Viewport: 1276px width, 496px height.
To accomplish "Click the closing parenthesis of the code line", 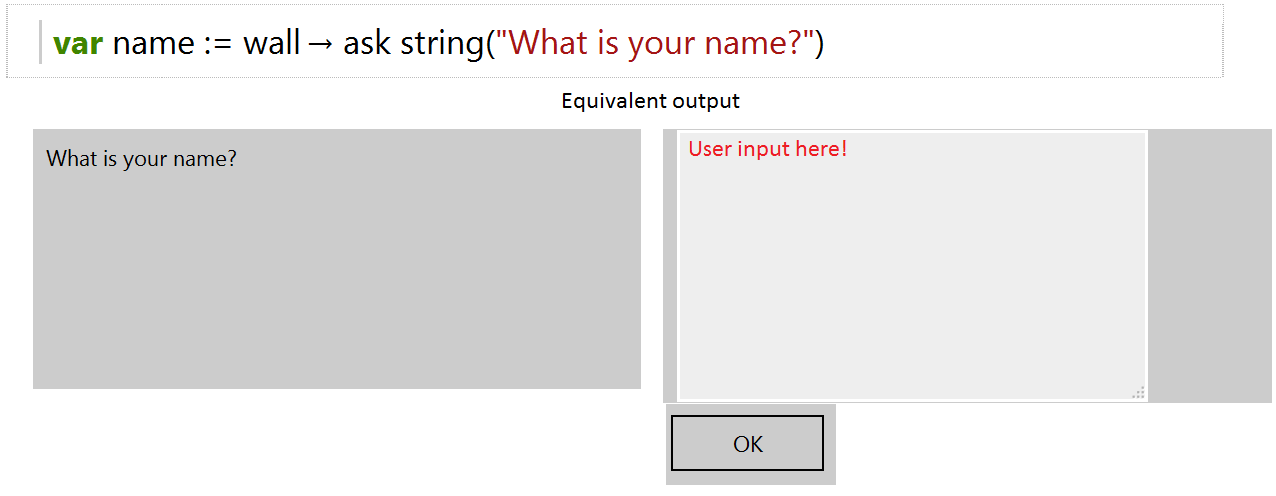I will pyautogui.click(x=819, y=44).
